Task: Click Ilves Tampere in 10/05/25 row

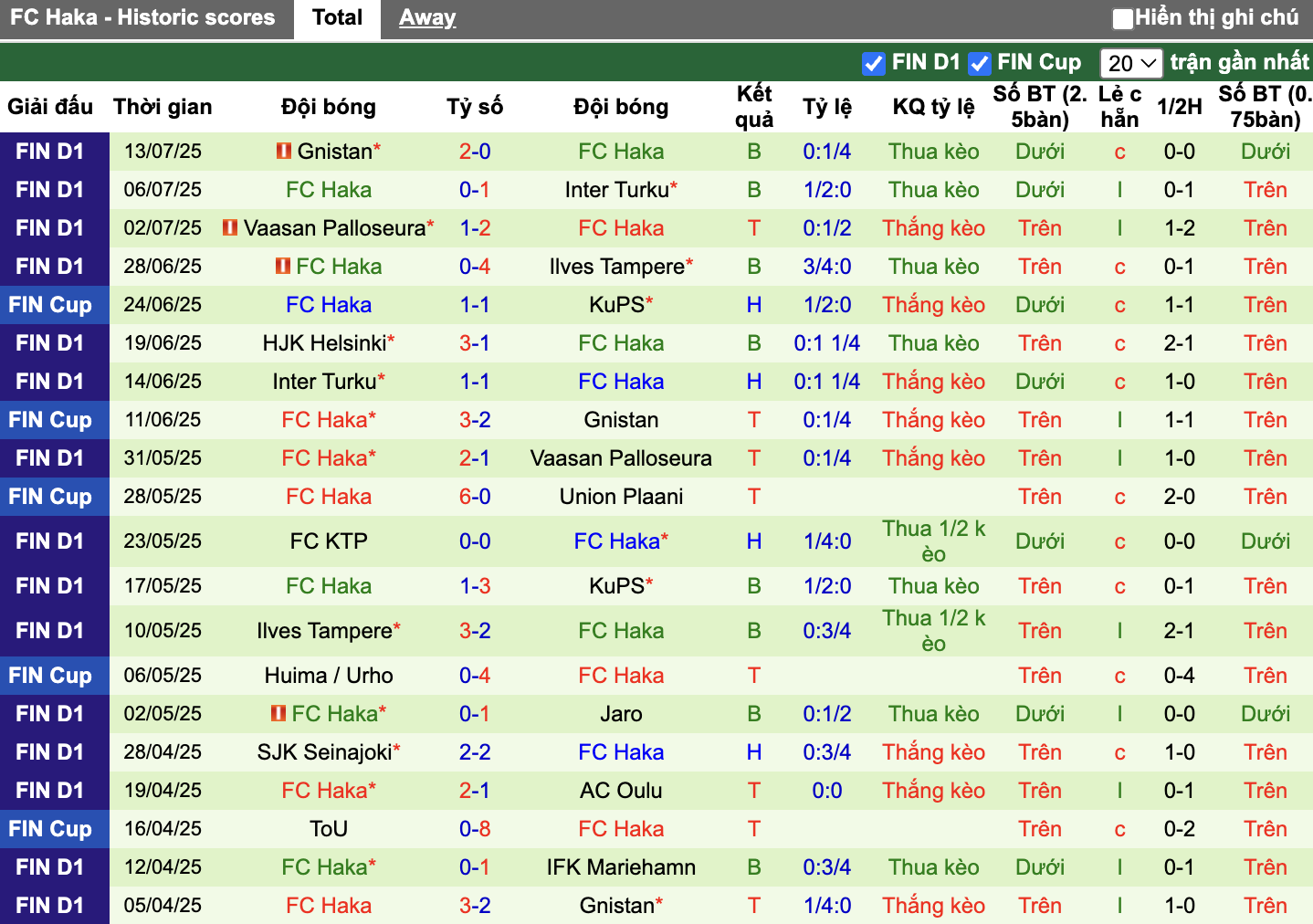Action: [324, 631]
